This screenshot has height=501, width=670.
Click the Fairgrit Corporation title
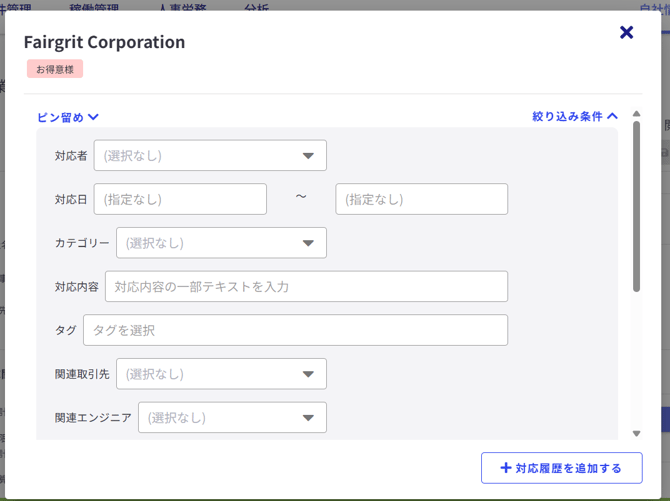pos(104,42)
